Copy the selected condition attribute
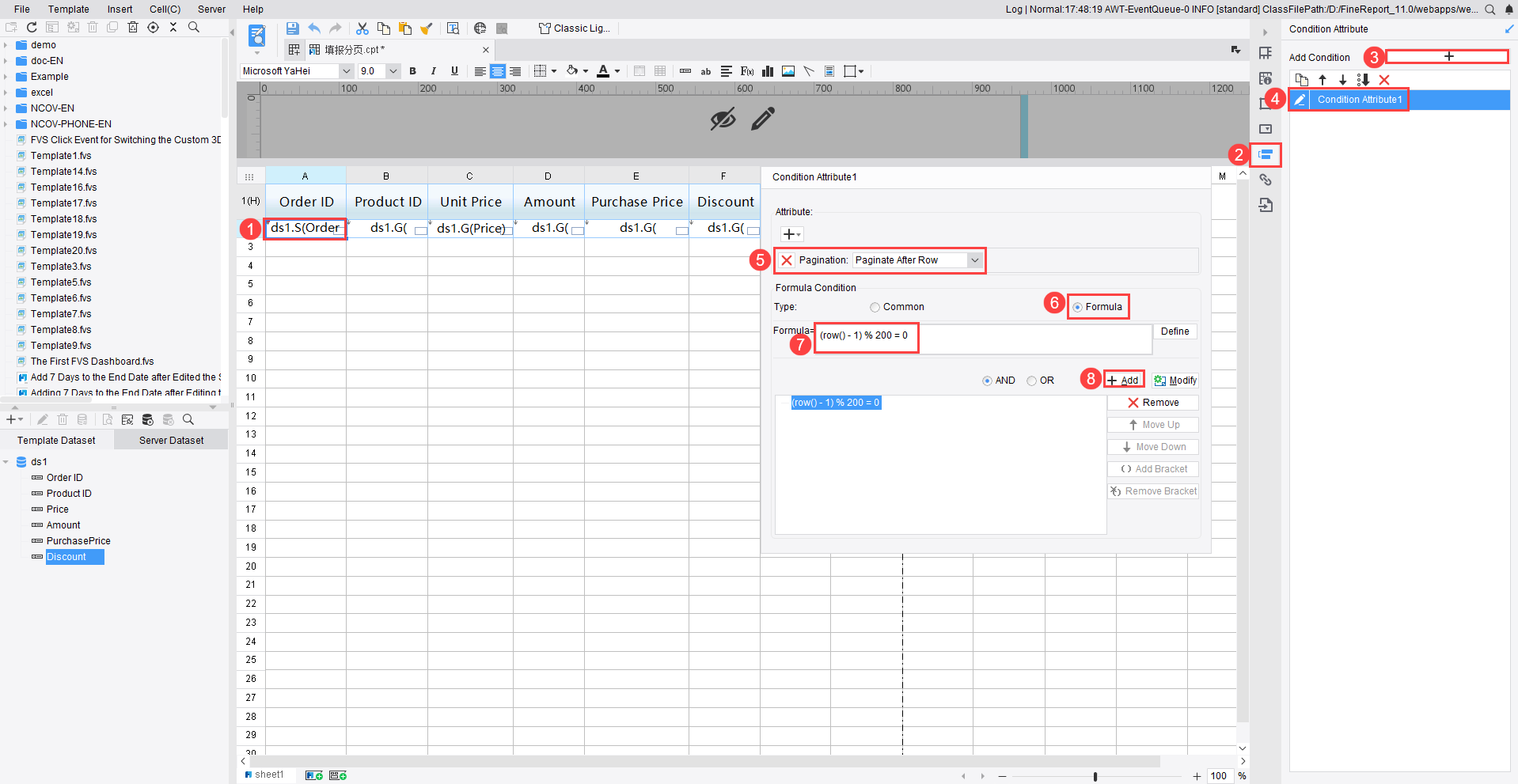 [1302, 80]
